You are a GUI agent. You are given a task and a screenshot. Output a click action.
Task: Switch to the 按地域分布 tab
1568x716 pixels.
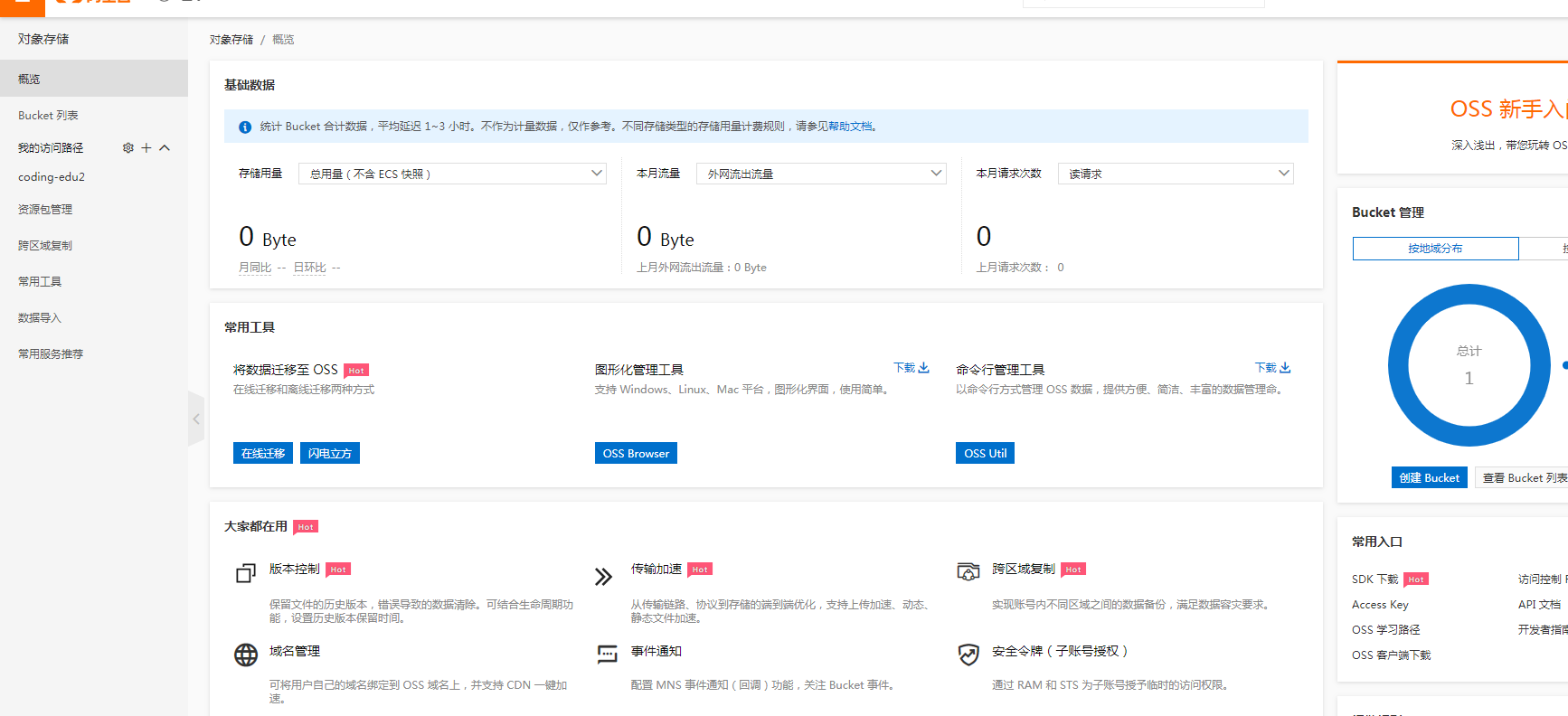click(1435, 249)
